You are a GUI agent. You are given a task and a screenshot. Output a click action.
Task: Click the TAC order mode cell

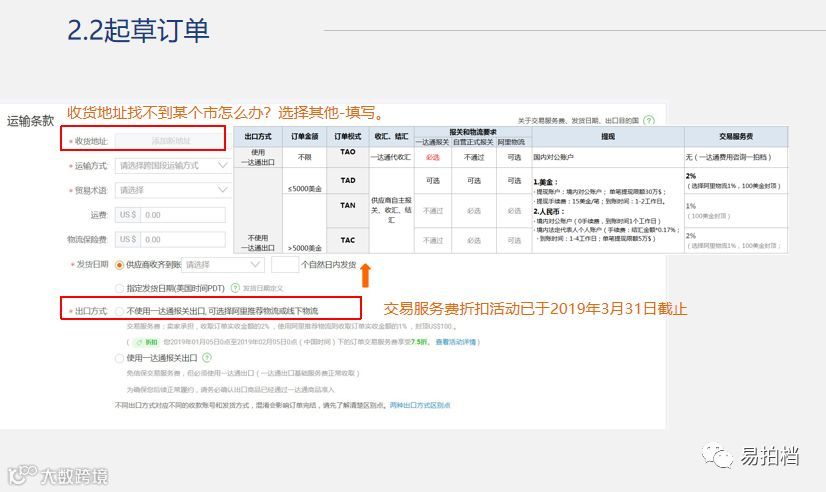348,240
